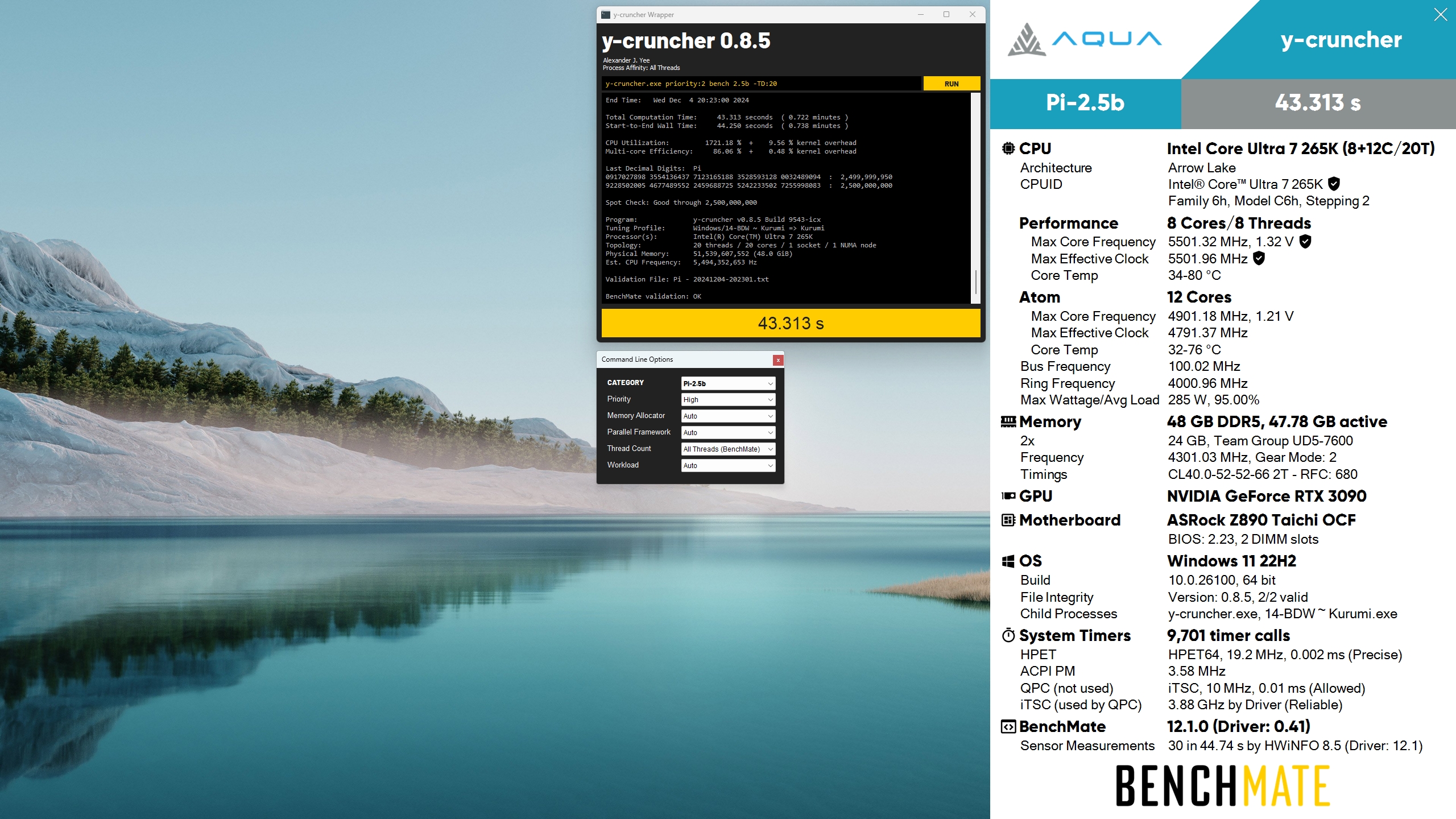Click 'Version: 0.8.5, 2/2 valid' file integrity
The height and width of the screenshot is (819, 1456).
point(1238,597)
